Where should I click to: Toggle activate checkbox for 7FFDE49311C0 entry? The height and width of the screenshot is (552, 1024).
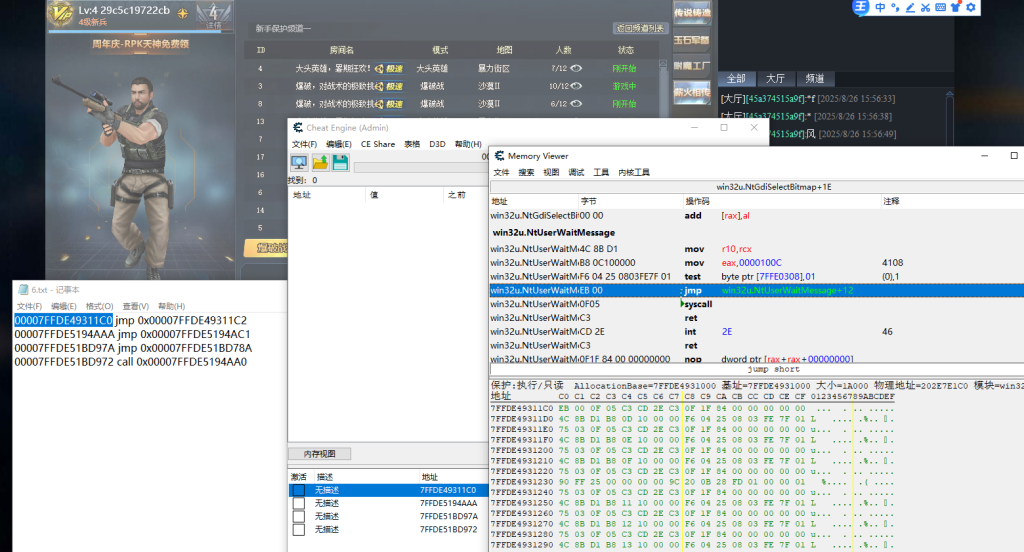coord(298,490)
